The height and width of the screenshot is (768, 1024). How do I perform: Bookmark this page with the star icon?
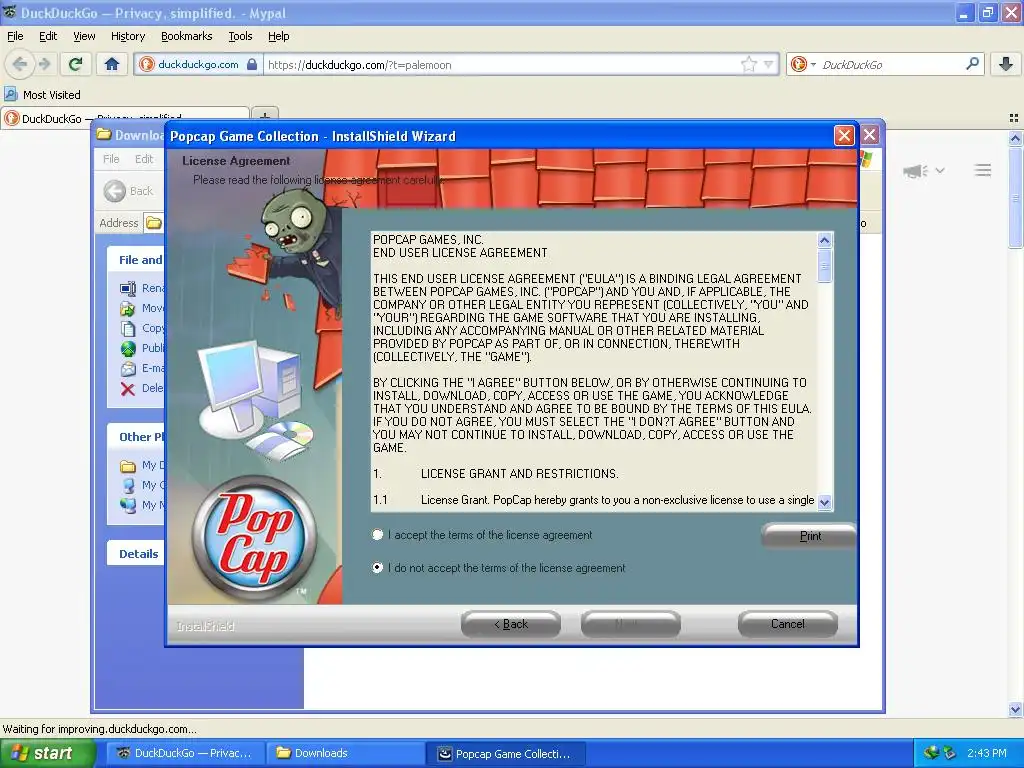pos(748,64)
